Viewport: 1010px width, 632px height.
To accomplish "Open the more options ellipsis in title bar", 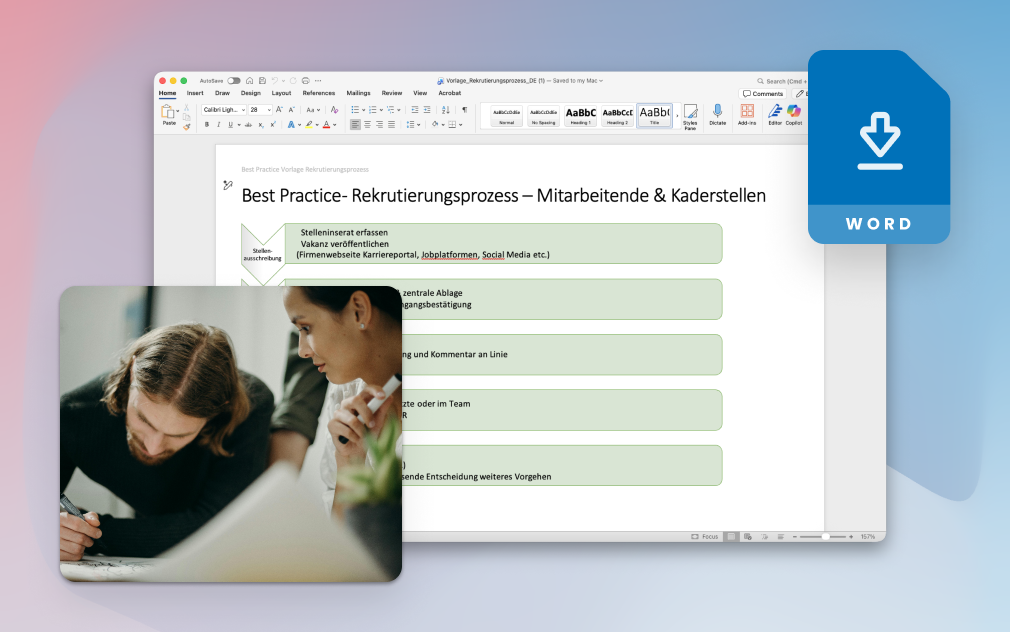I will click(318, 81).
